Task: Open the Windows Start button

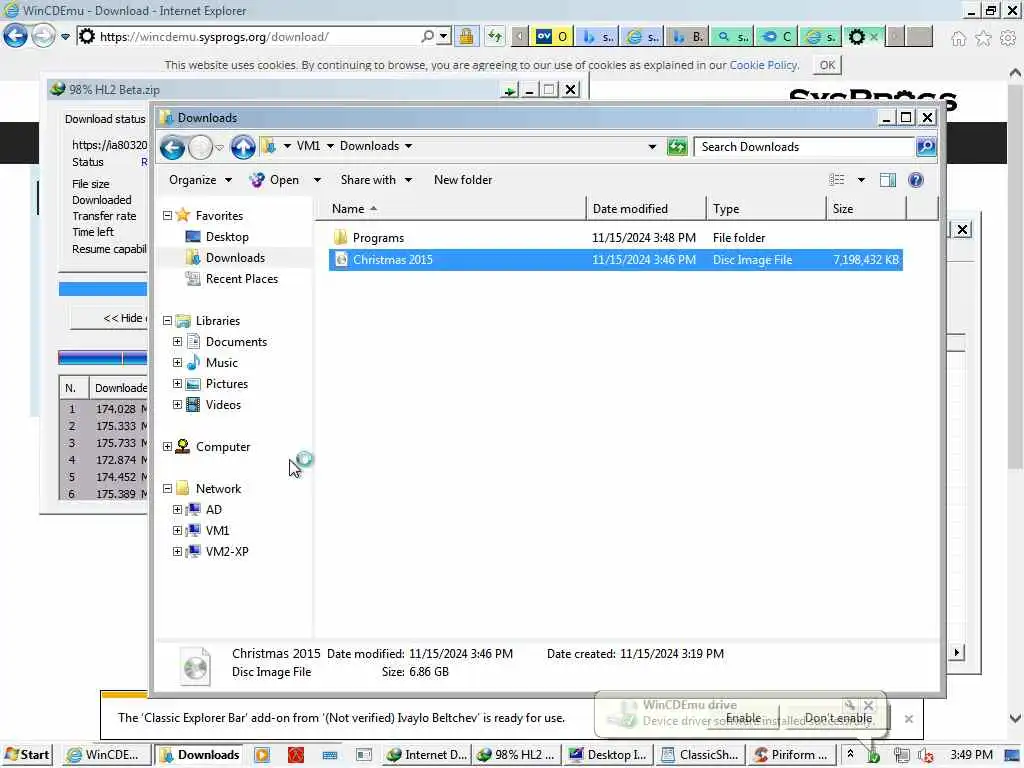Action: [27, 755]
